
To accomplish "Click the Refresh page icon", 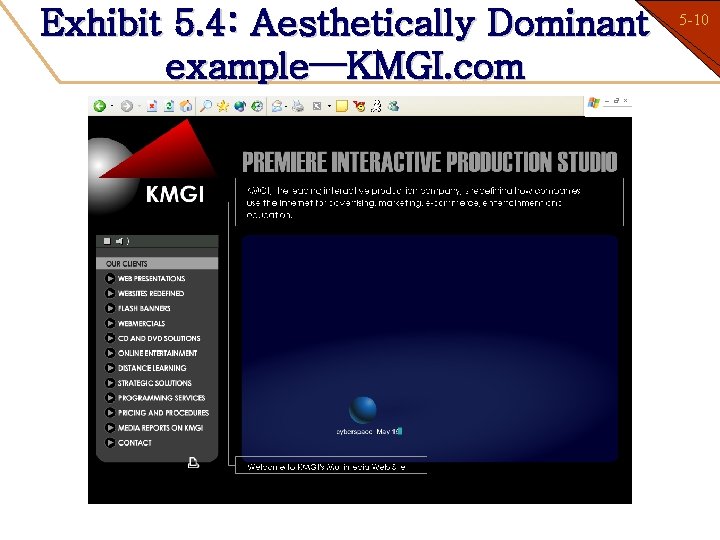I will pyautogui.click(x=169, y=106).
